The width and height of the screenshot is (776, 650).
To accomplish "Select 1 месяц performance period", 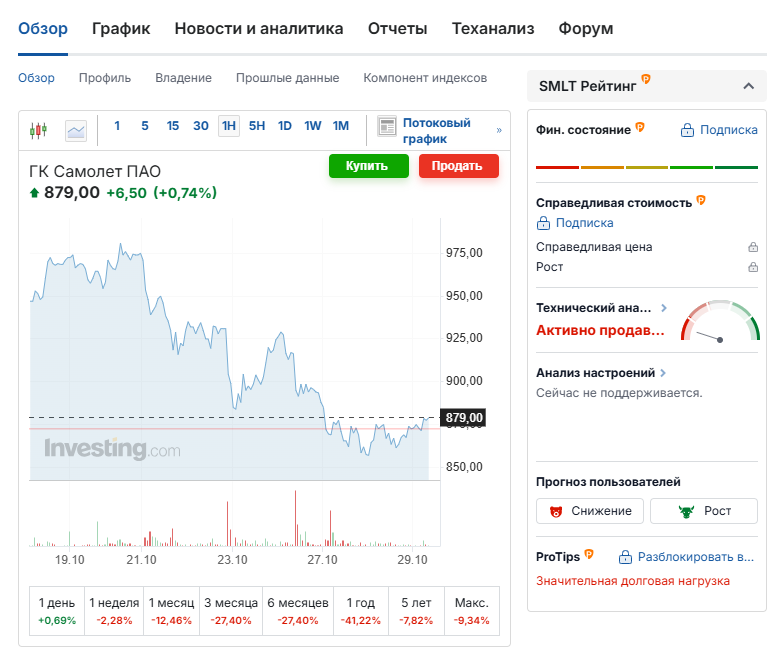I will [x=171, y=611].
